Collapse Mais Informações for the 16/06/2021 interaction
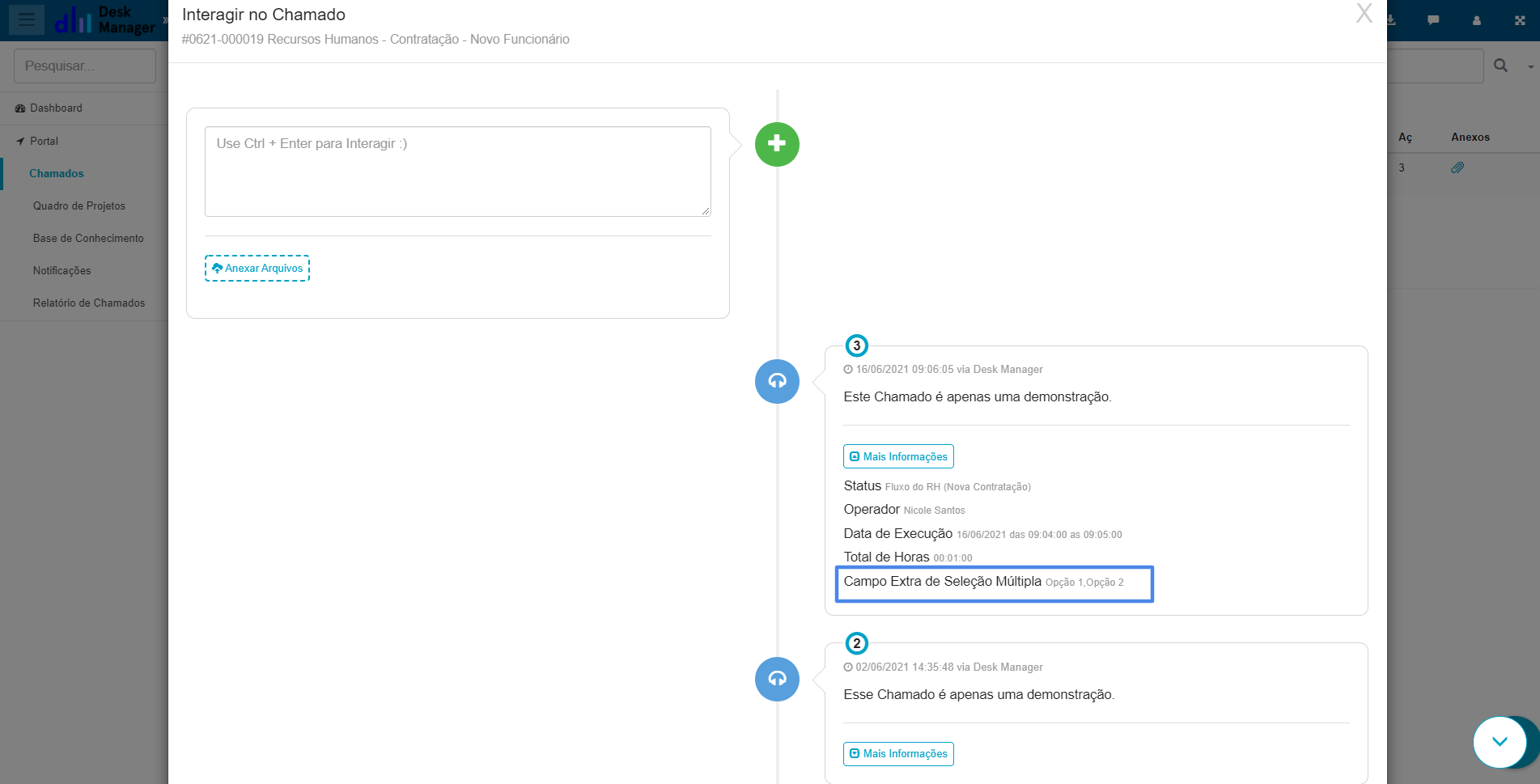 898,456
